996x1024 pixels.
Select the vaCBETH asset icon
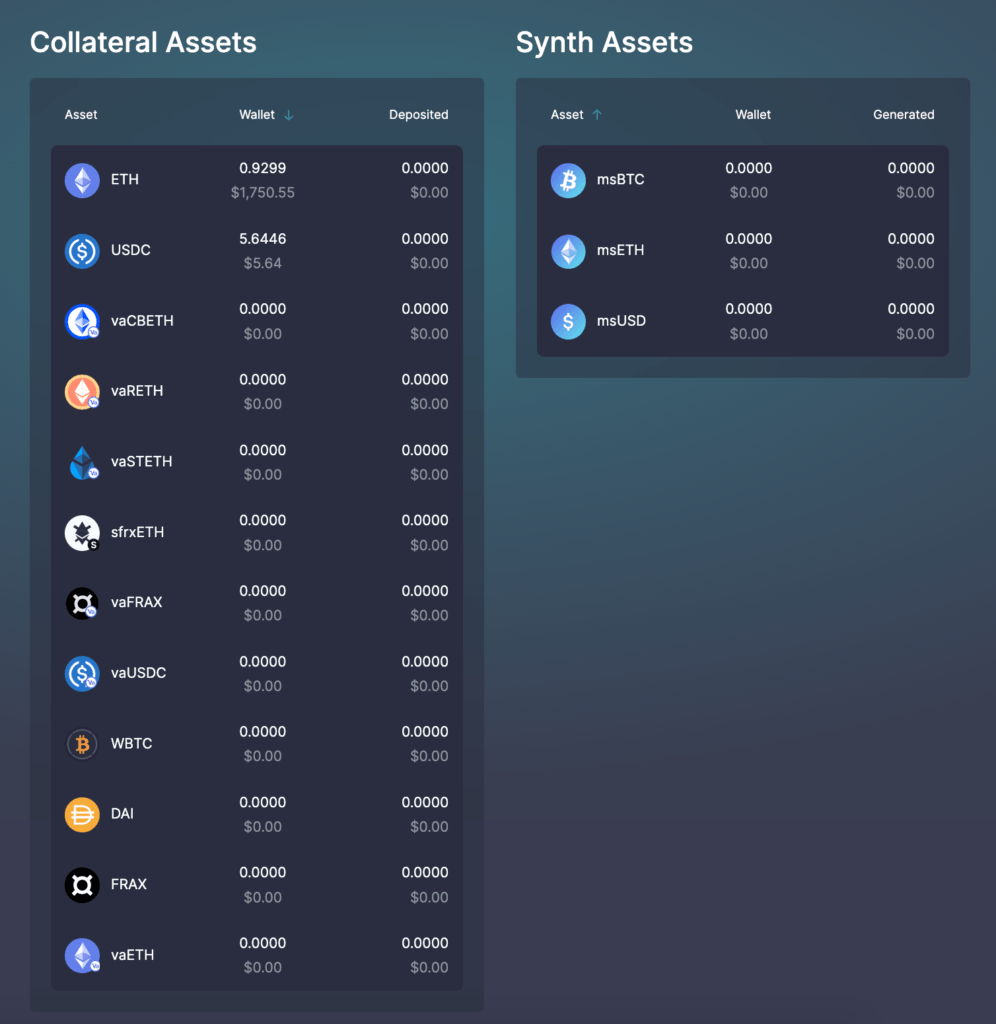click(82, 321)
